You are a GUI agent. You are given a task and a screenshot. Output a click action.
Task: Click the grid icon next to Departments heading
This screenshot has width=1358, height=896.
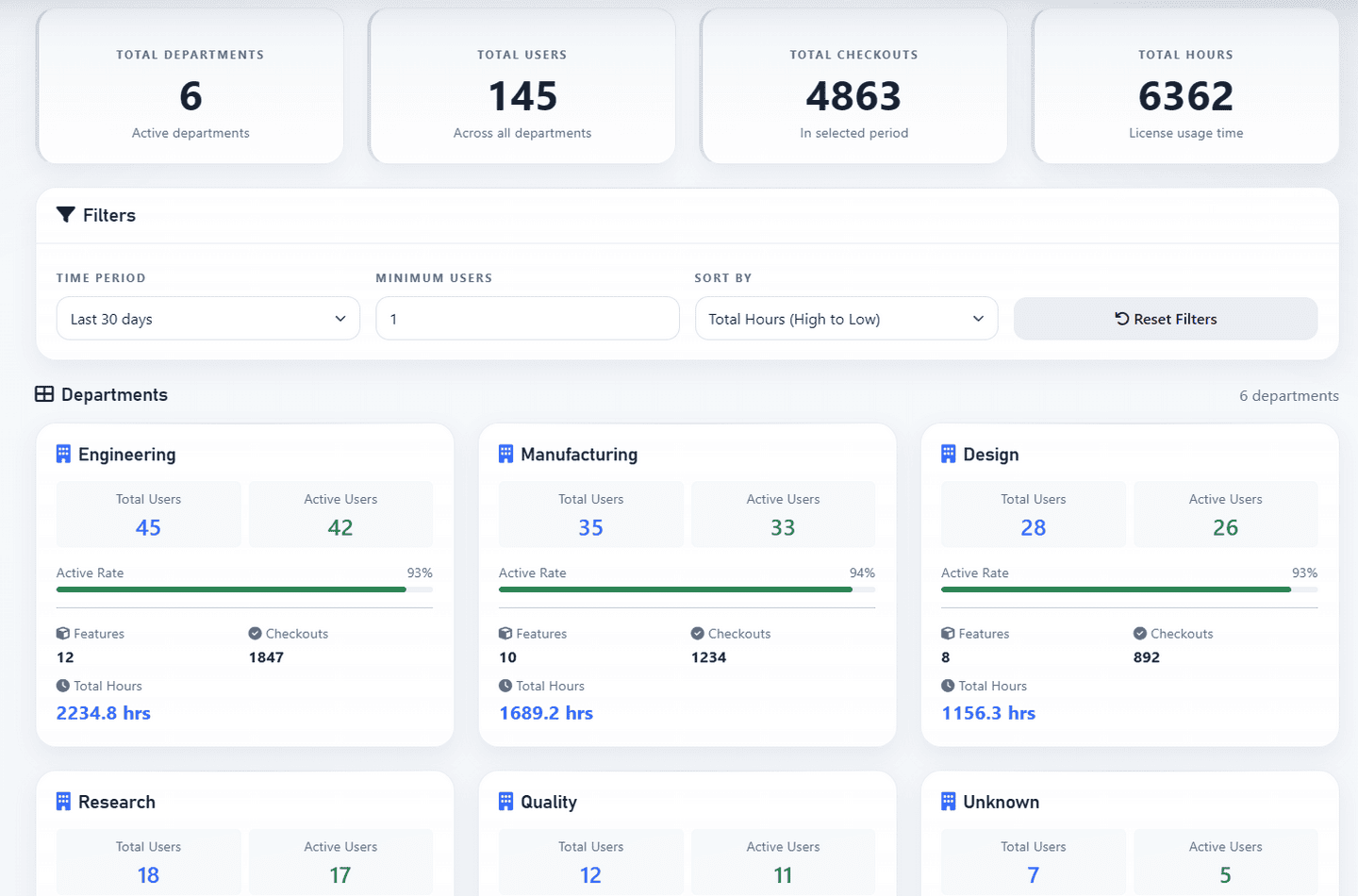[x=44, y=394]
